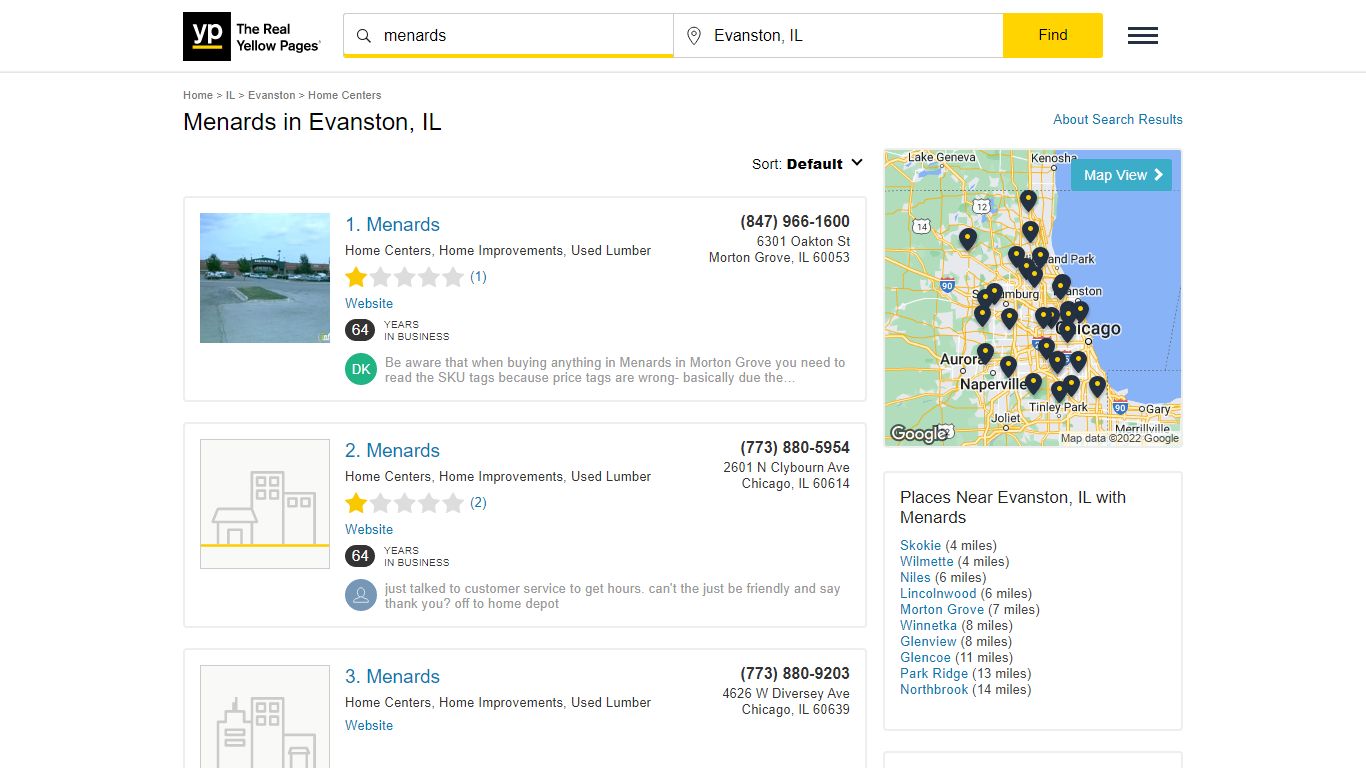Click the map pin near Tinley Park

(x=1059, y=391)
